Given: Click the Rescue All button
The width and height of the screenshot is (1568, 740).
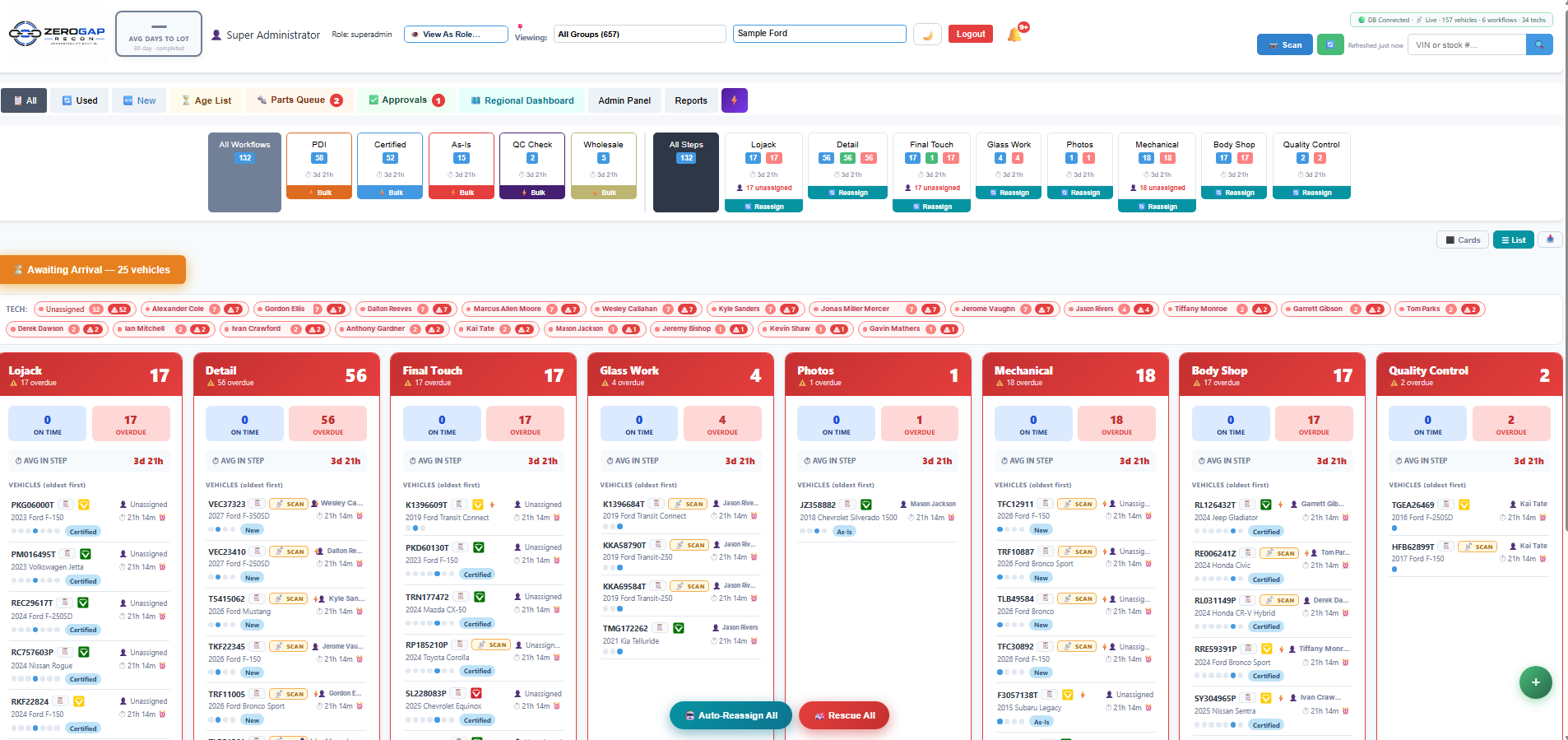Looking at the screenshot, I should [844, 715].
